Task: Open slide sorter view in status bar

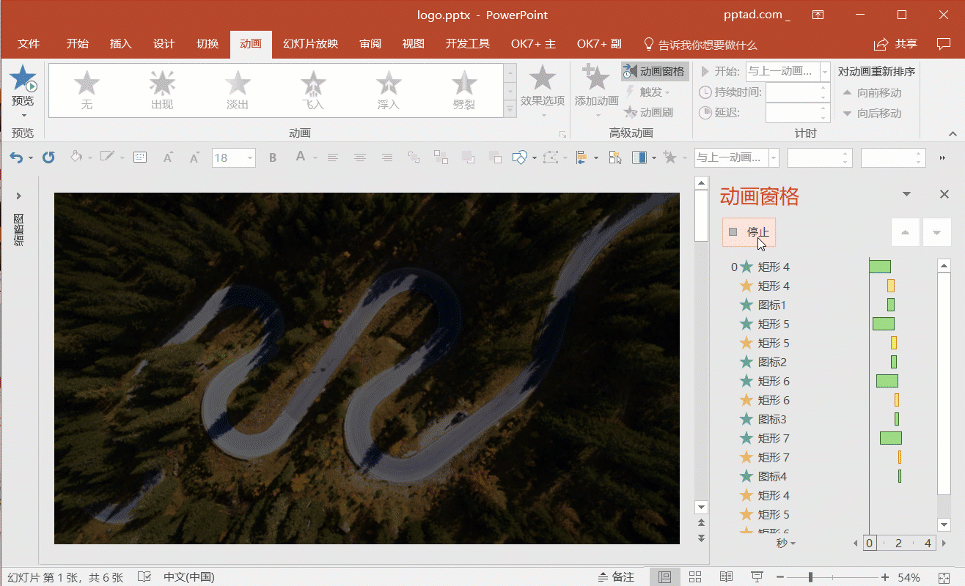Action: tap(695, 577)
